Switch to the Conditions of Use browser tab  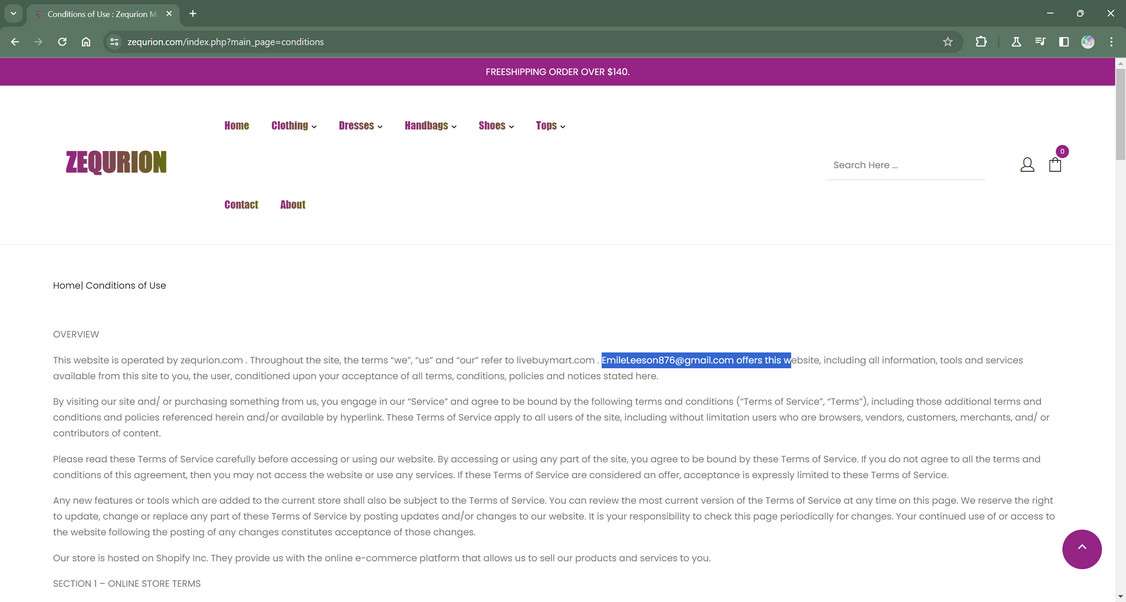point(95,13)
